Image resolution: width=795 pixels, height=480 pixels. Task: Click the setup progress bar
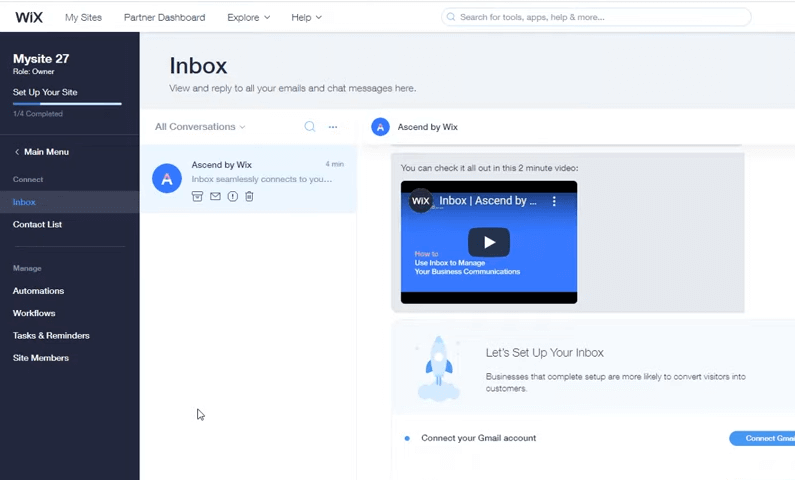[x=67, y=103]
